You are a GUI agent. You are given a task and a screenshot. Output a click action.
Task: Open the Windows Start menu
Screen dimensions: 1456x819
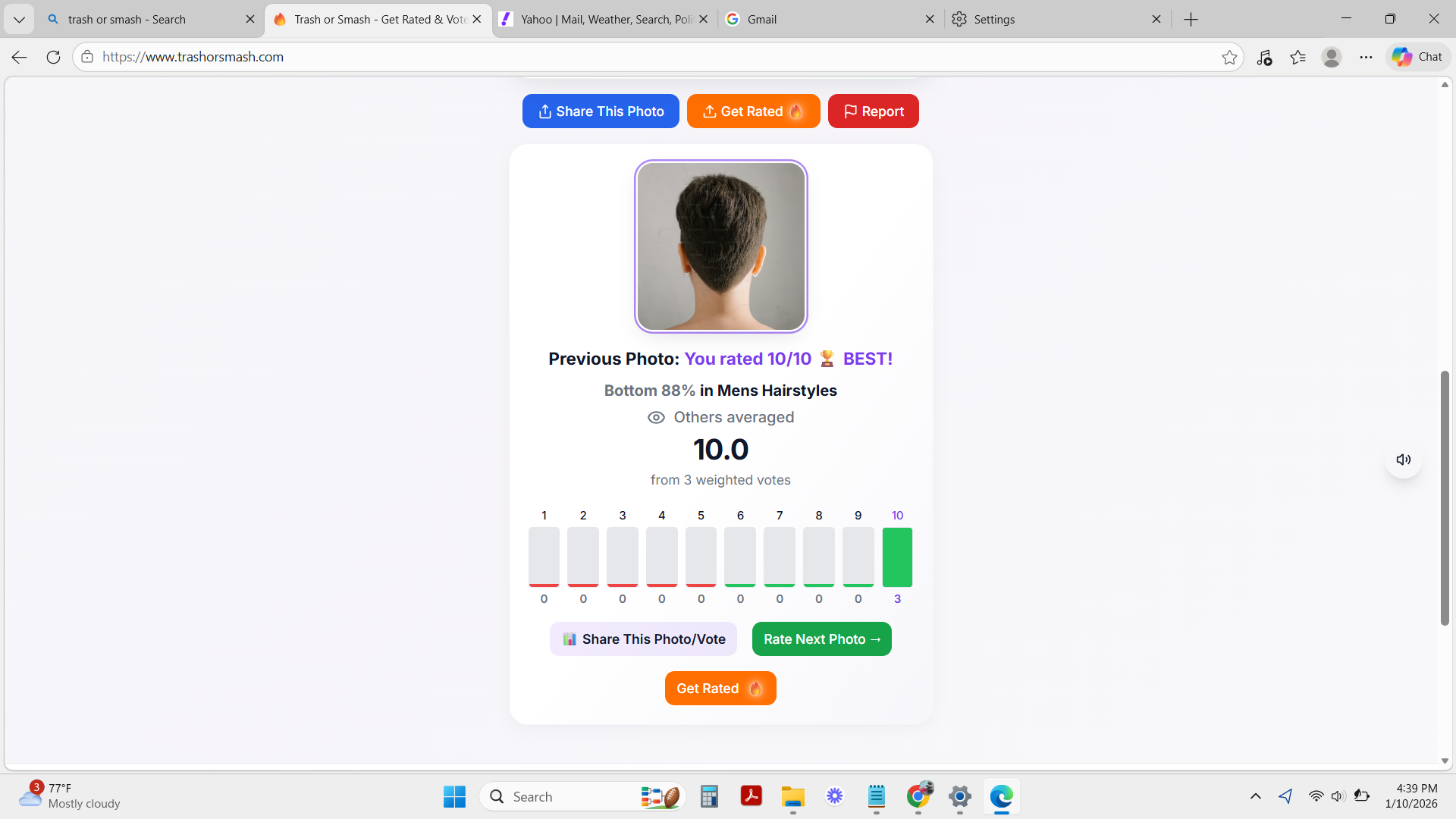(454, 797)
